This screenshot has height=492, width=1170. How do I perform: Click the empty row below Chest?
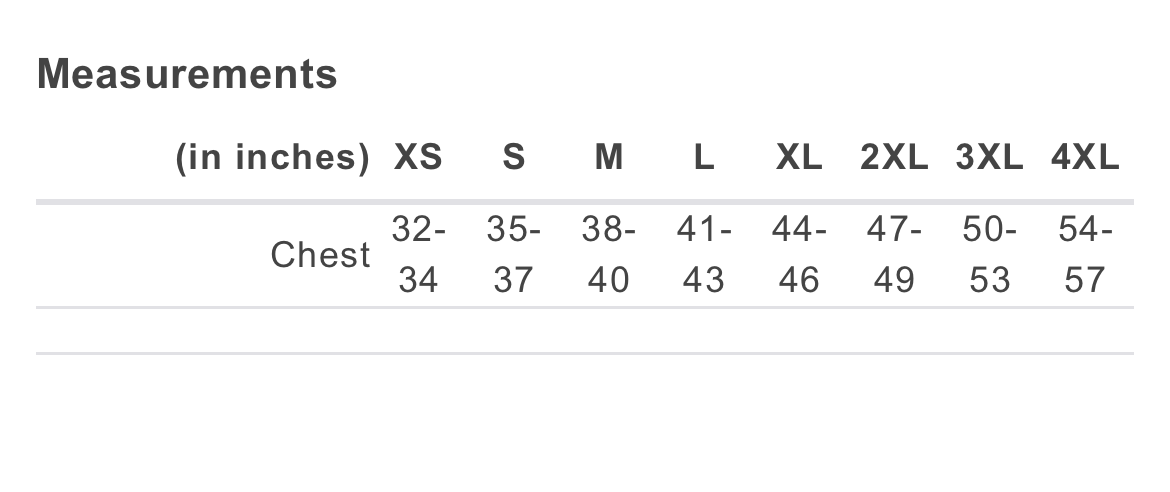pos(585,331)
